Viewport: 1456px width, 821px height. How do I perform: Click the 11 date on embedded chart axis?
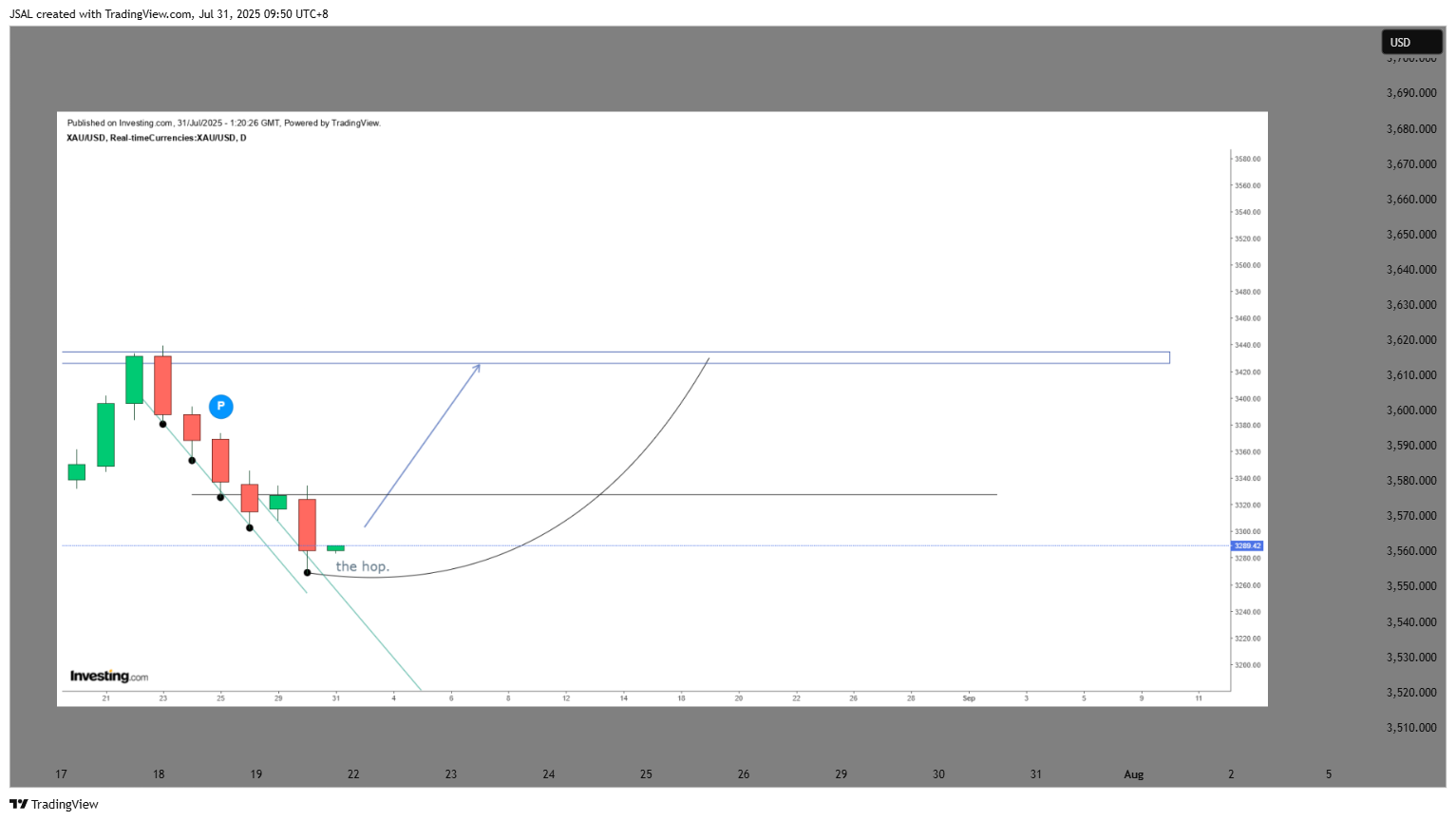click(x=1199, y=697)
